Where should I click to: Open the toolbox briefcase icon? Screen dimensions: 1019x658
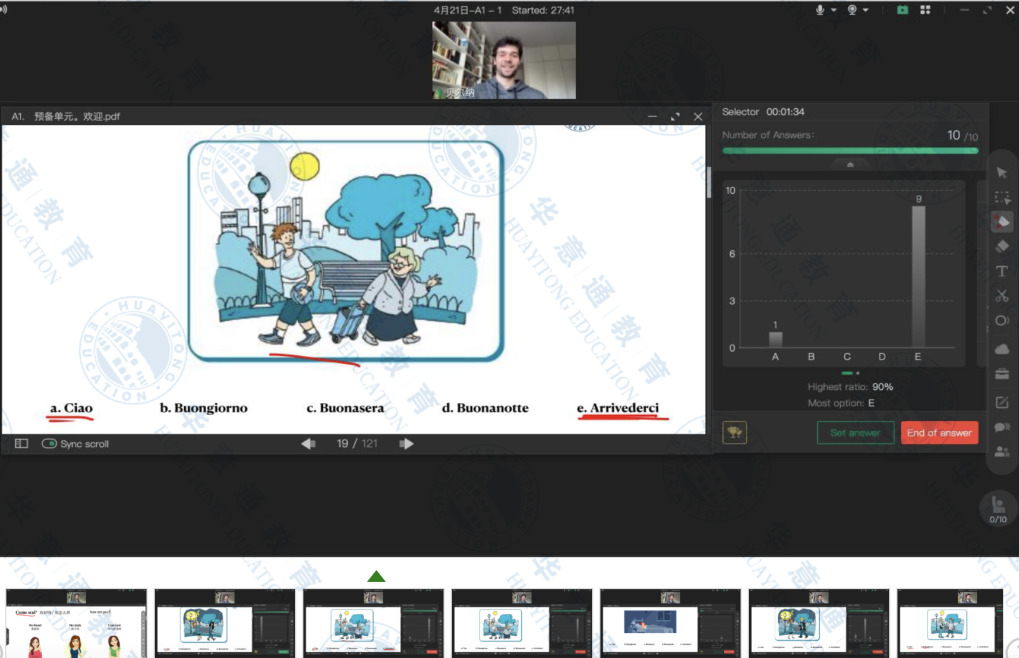(1001, 374)
